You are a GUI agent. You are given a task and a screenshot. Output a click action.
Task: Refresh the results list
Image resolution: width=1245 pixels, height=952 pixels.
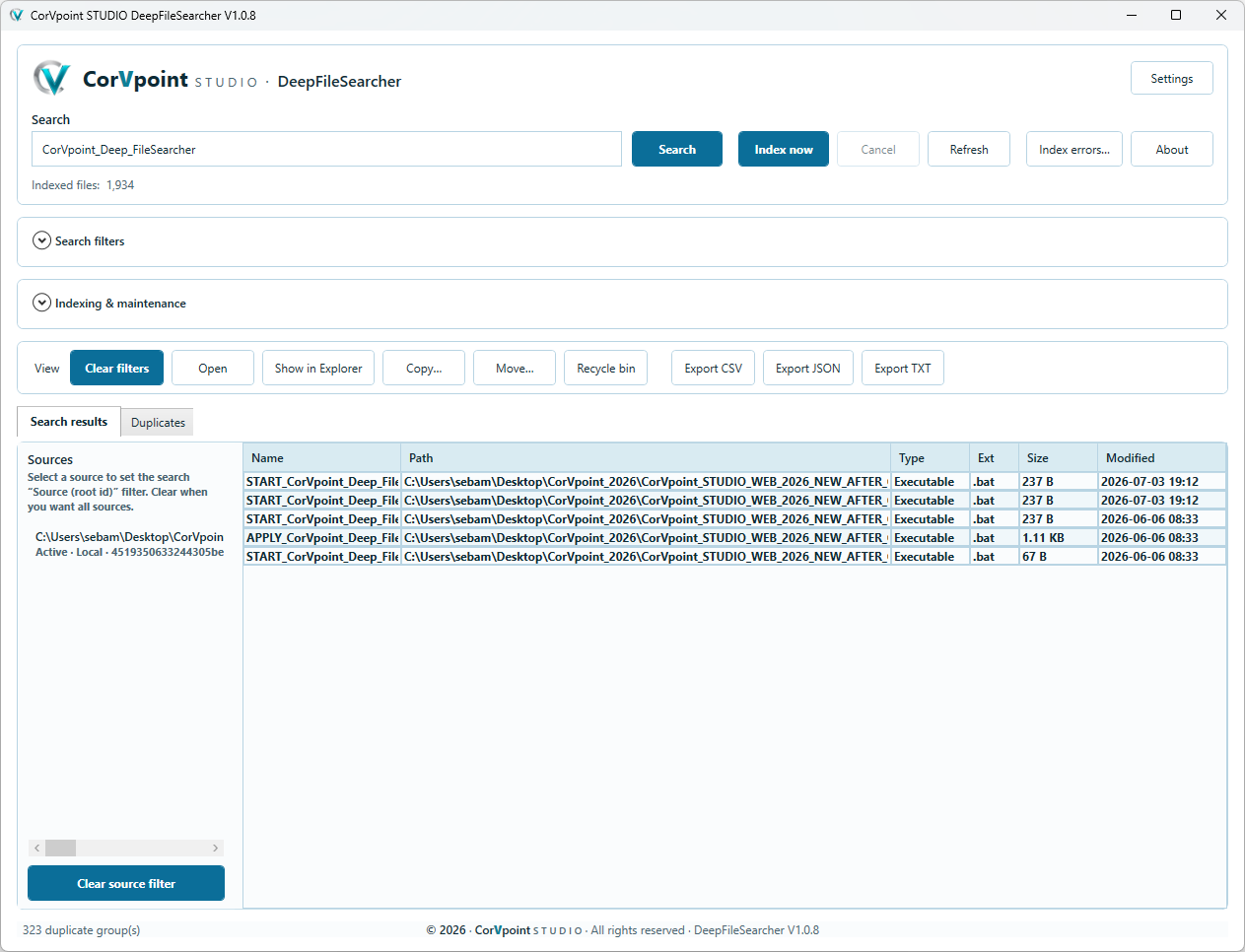pyautogui.click(x=969, y=149)
